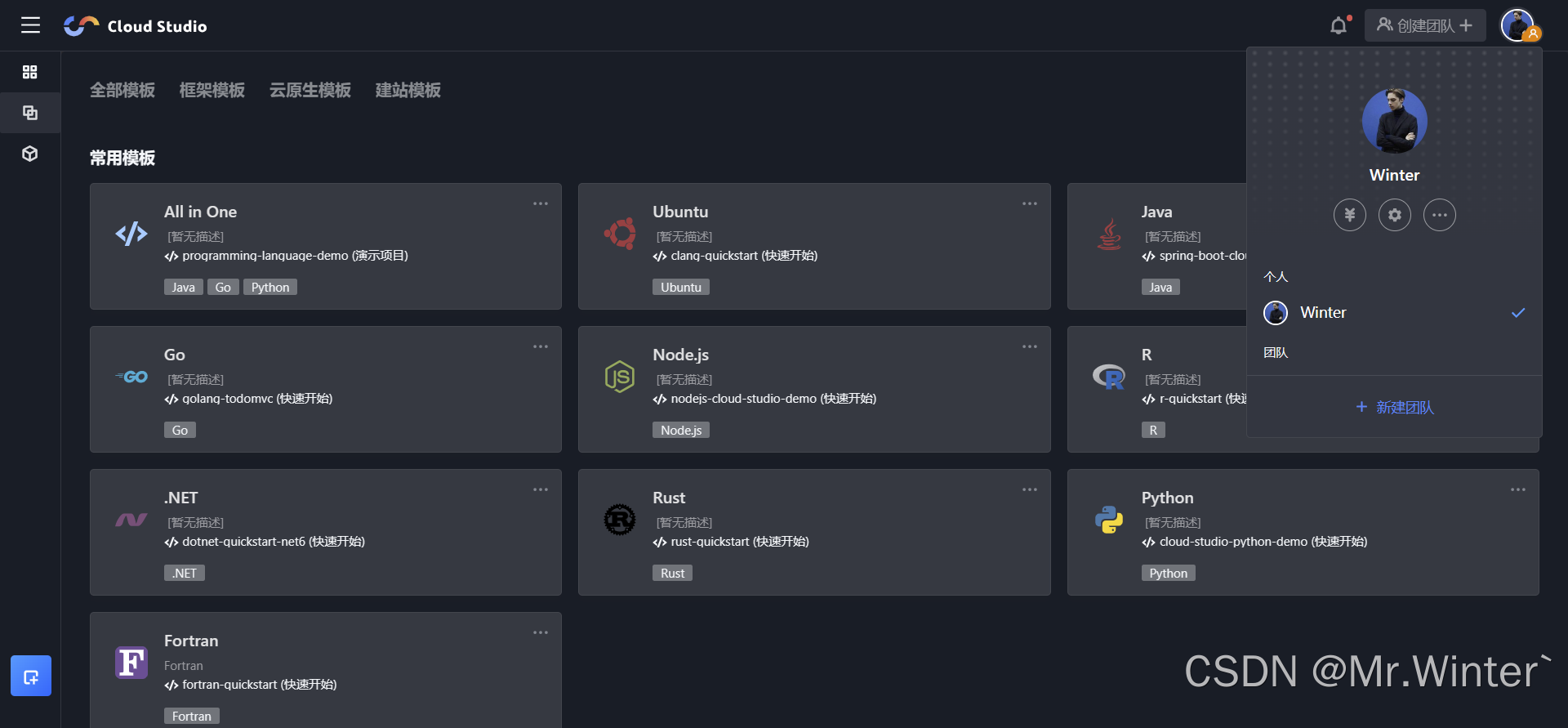Click the R logo icon

coord(1109,377)
